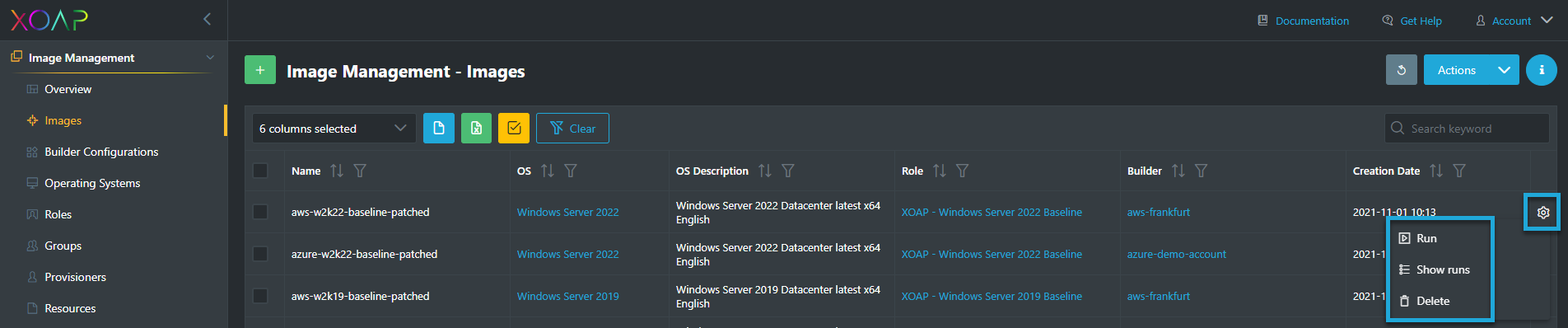Open the Documentation link
Image resolution: width=1568 pixels, height=328 pixels.
(x=1303, y=21)
